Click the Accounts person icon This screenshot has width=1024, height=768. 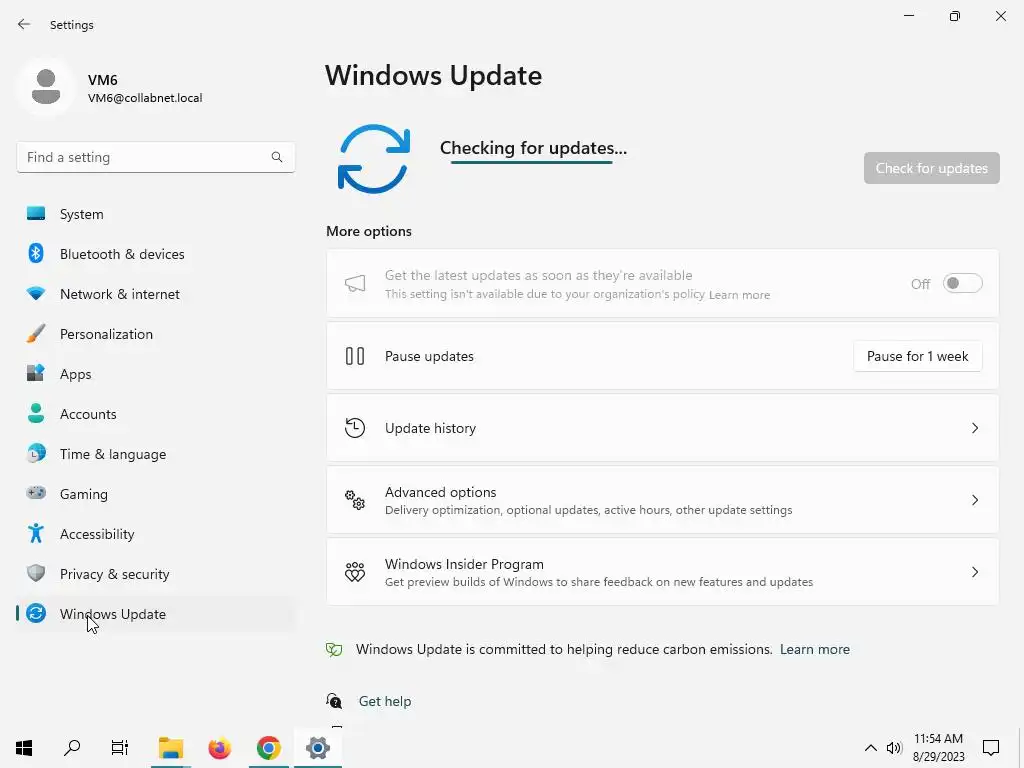click(36, 413)
